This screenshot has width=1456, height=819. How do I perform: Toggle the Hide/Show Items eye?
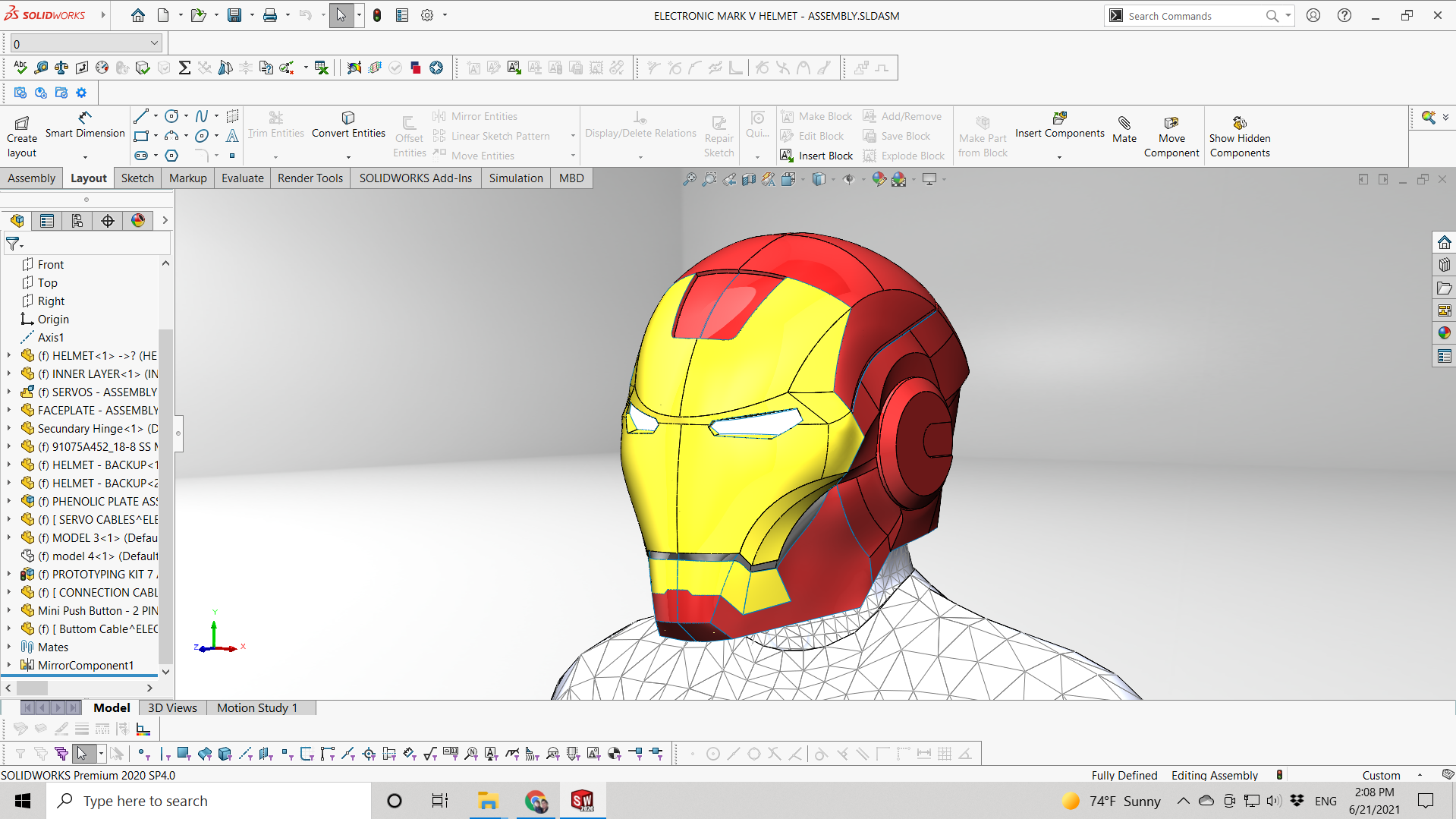click(848, 179)
